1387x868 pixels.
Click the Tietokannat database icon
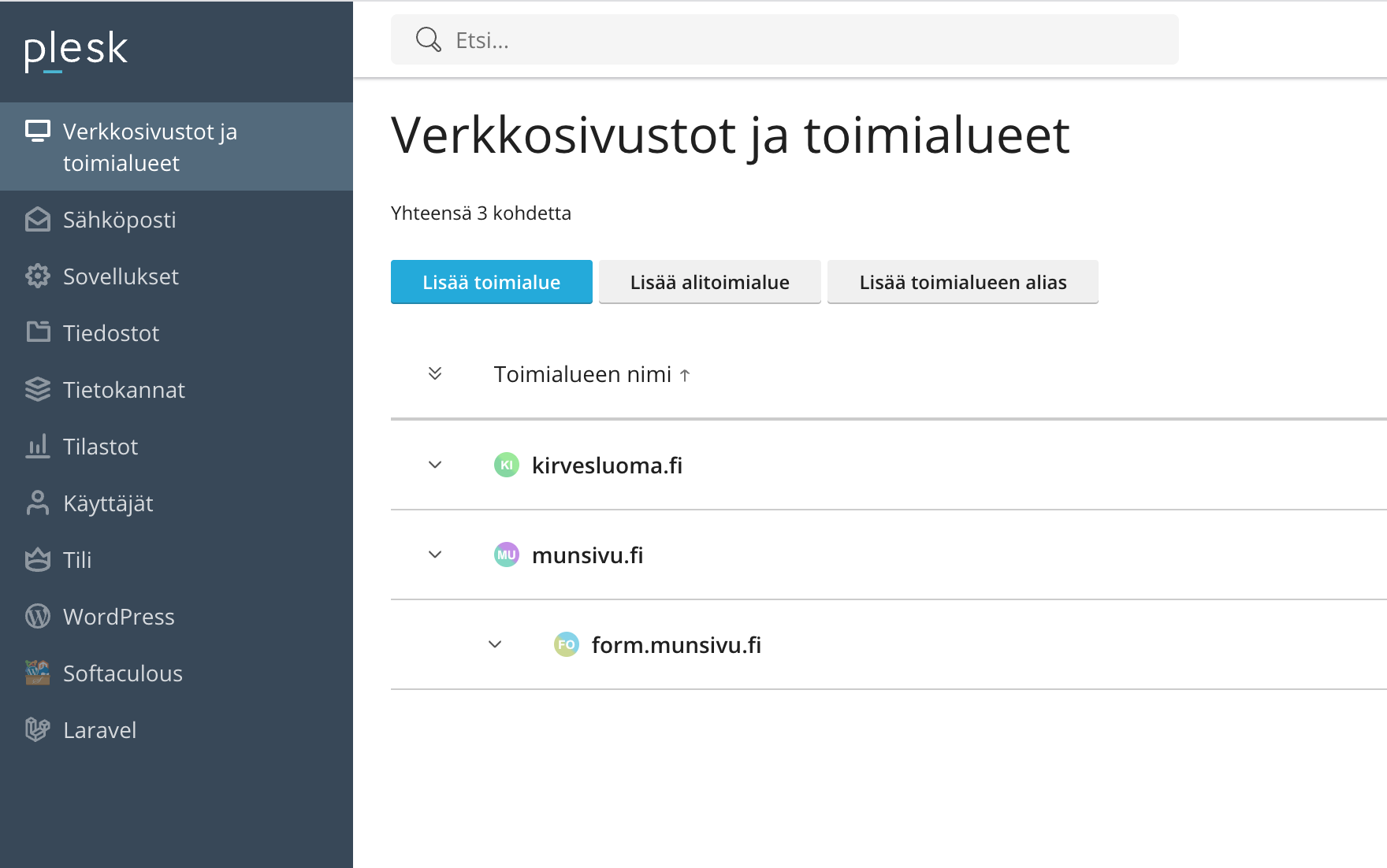[37, 389]
